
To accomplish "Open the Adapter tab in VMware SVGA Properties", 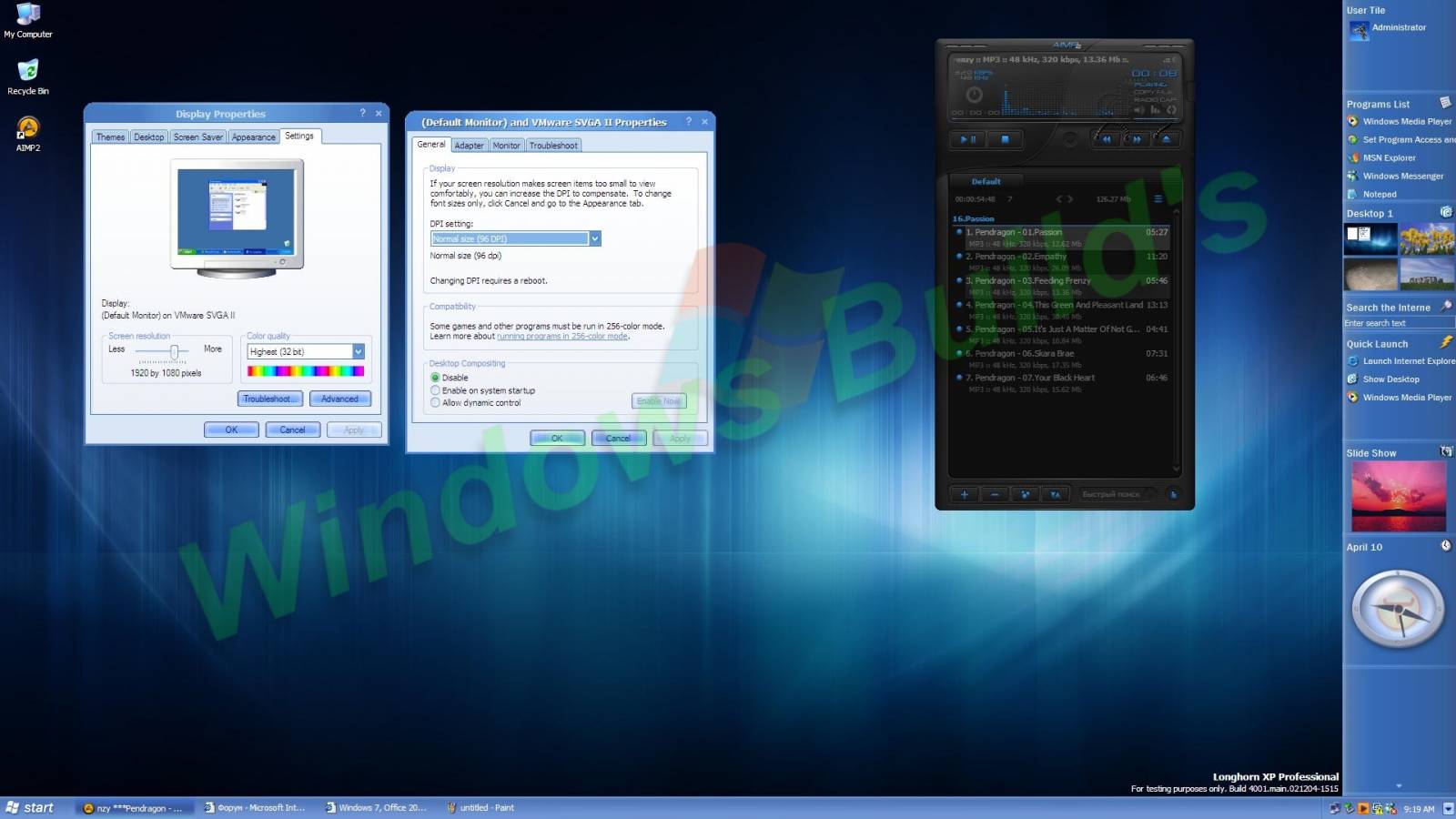I will [x=469, y=146].
